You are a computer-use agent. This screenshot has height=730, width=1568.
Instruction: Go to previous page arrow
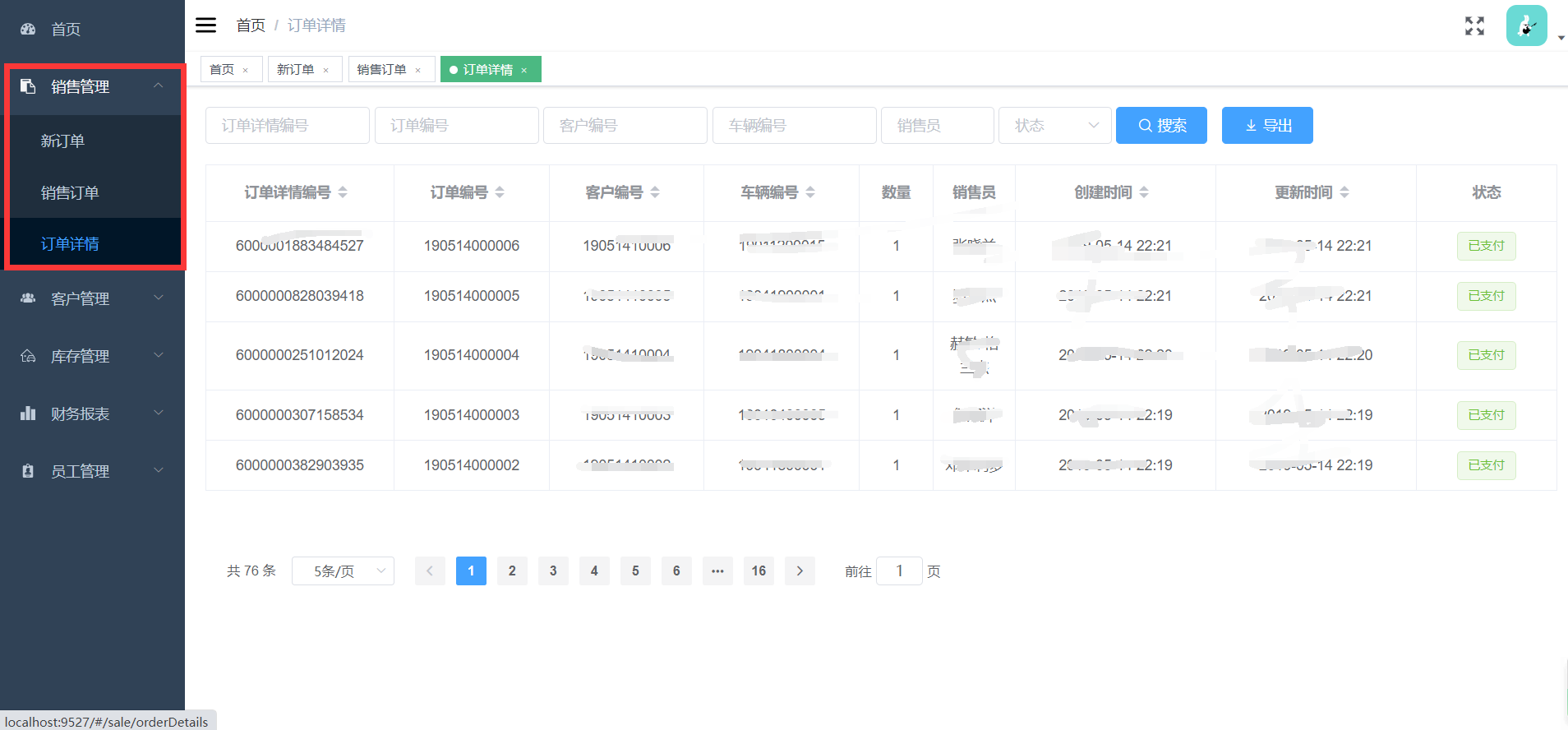point(430,571)
